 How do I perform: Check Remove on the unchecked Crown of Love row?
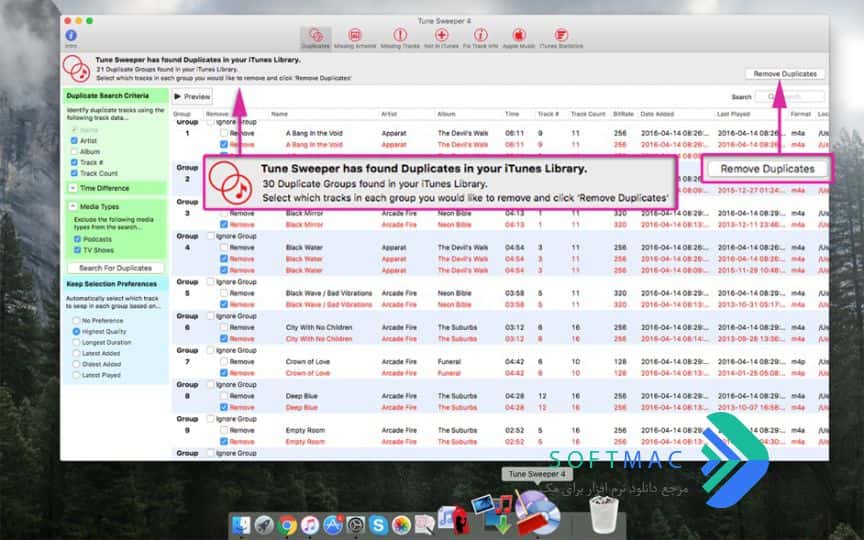coord(224,361)
